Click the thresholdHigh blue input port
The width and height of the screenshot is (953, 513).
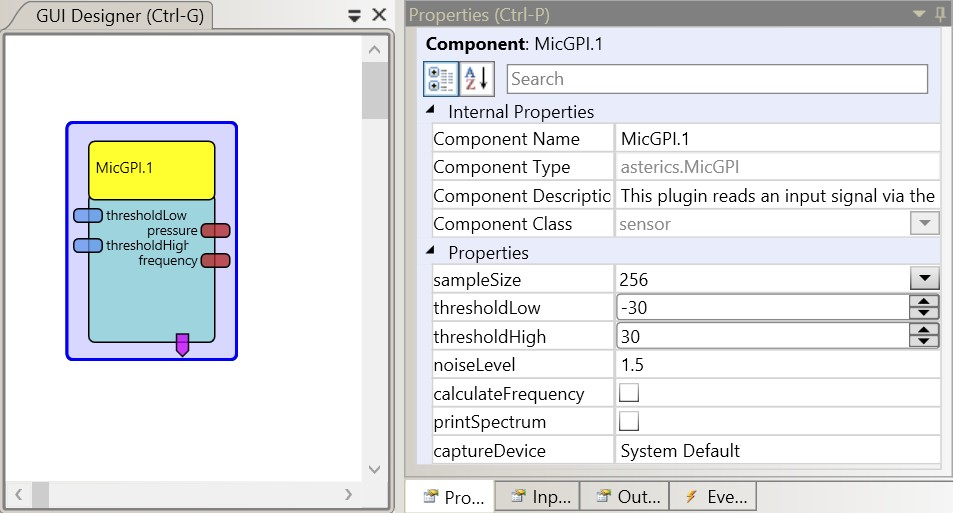click(88, 246)
